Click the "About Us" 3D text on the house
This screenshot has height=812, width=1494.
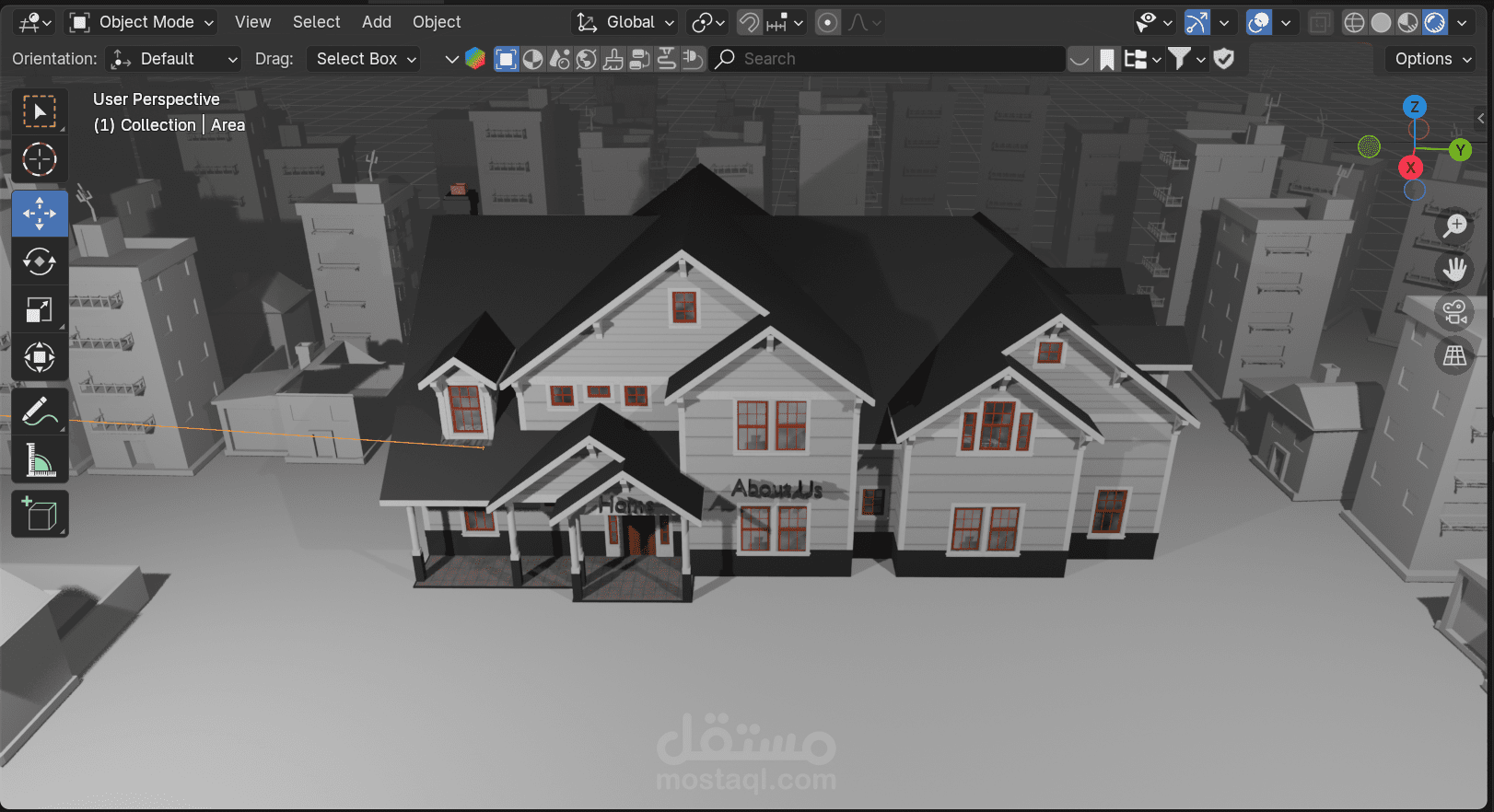[x=777, y=489]
